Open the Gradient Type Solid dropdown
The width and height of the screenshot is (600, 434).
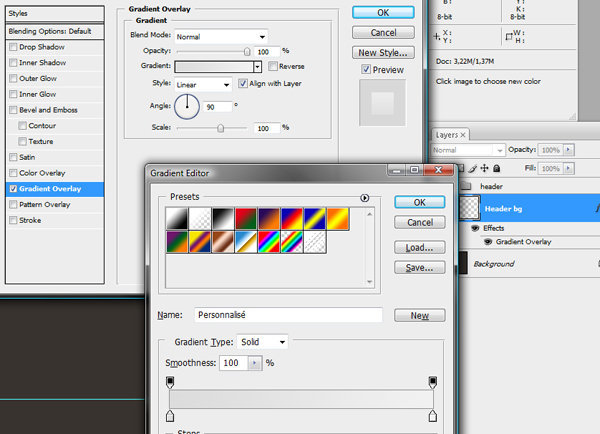262,342
